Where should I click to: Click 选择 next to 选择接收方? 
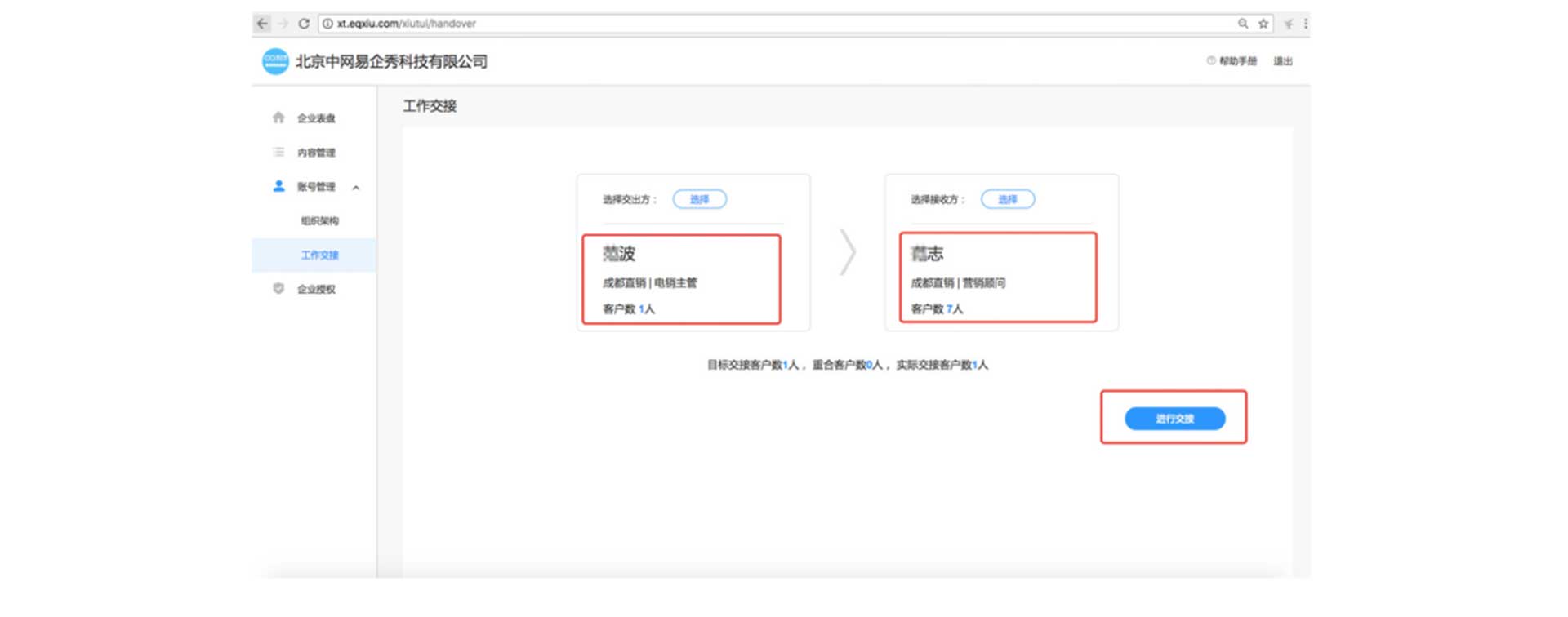coord(1007,199)
